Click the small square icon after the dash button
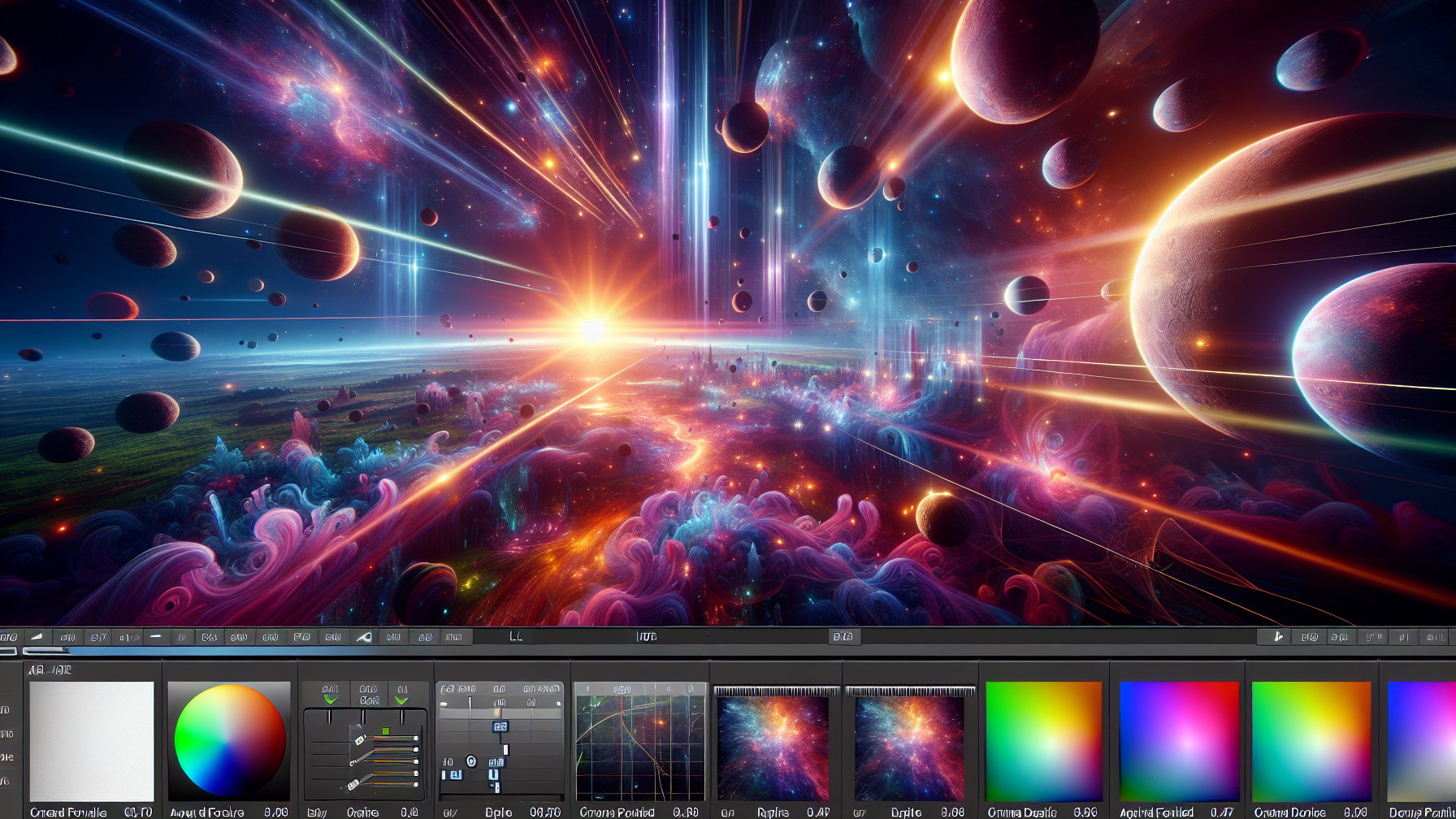This screenshot has width=1456, height=819. (181, 637)
